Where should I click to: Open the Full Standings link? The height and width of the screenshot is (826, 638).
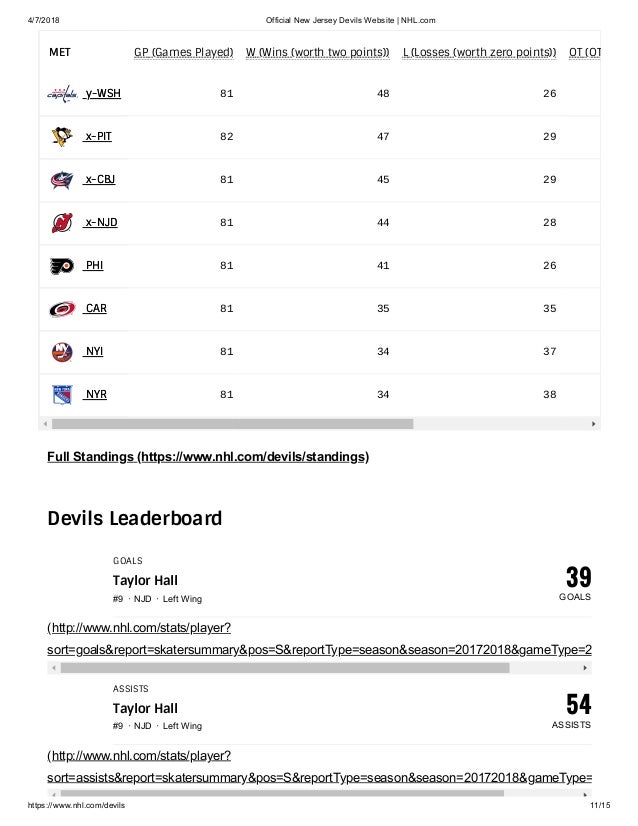pyautogui.click(x=208, y=457)
